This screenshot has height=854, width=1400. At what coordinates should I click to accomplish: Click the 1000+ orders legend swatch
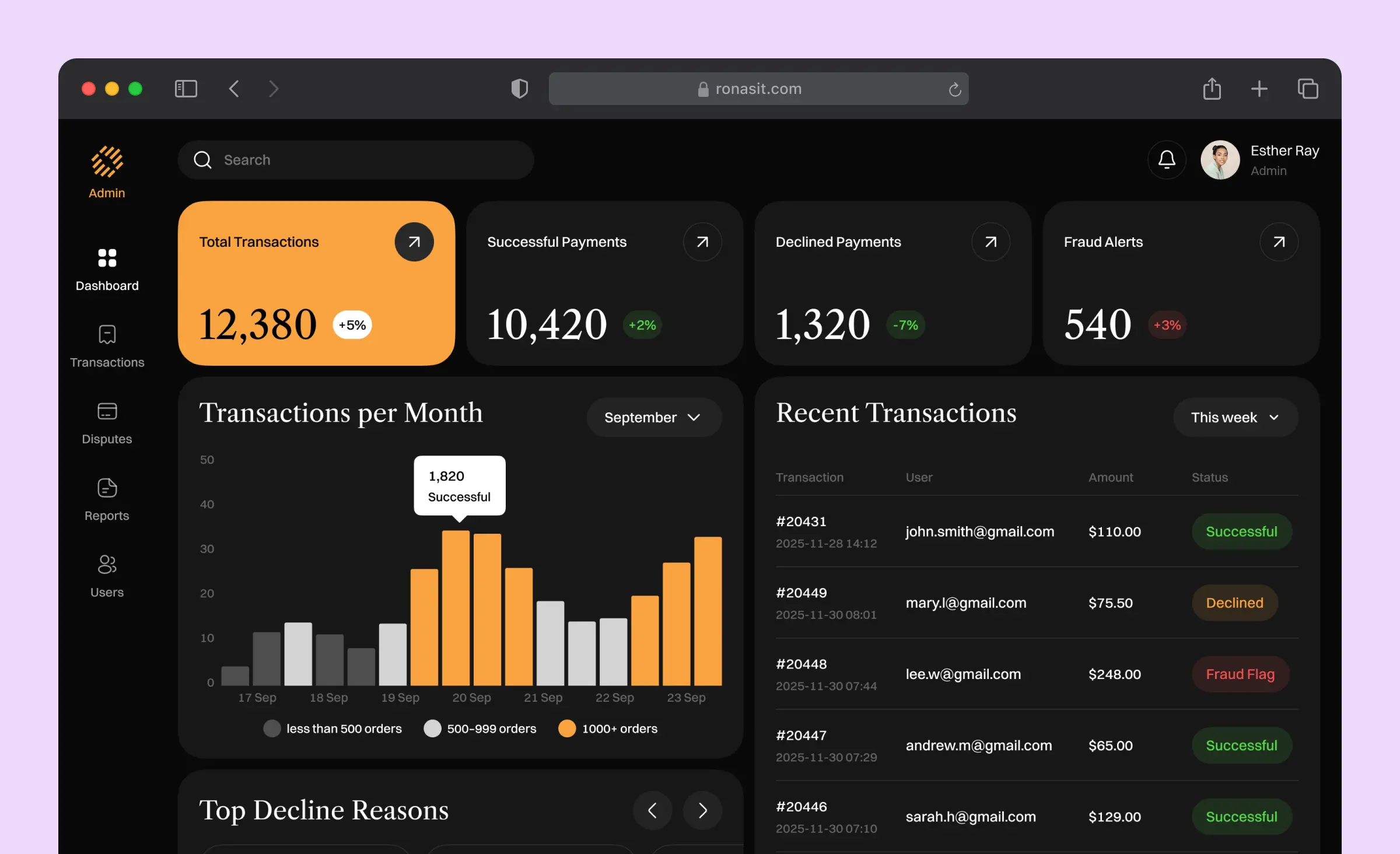(567, 729)
